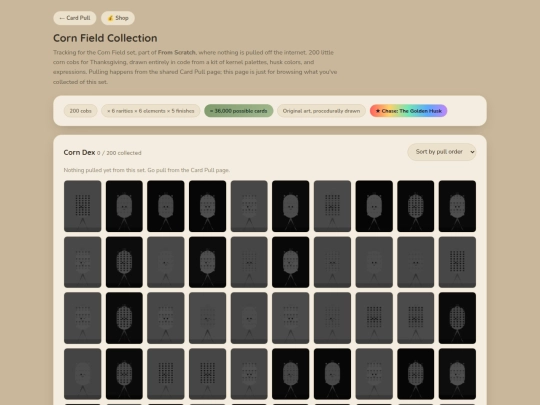Image resolution: width=540 pixels, height=405 pixels.
Task: Click the Corn Field Collection heading
Action: coord(105,38)
